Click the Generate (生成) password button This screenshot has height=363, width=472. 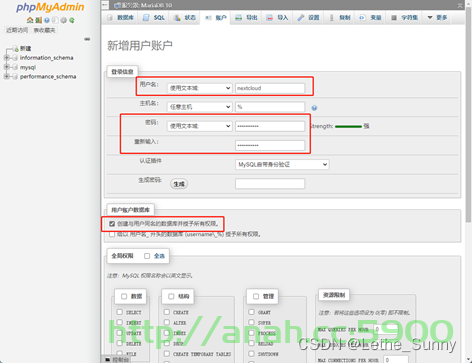[179, 184]
